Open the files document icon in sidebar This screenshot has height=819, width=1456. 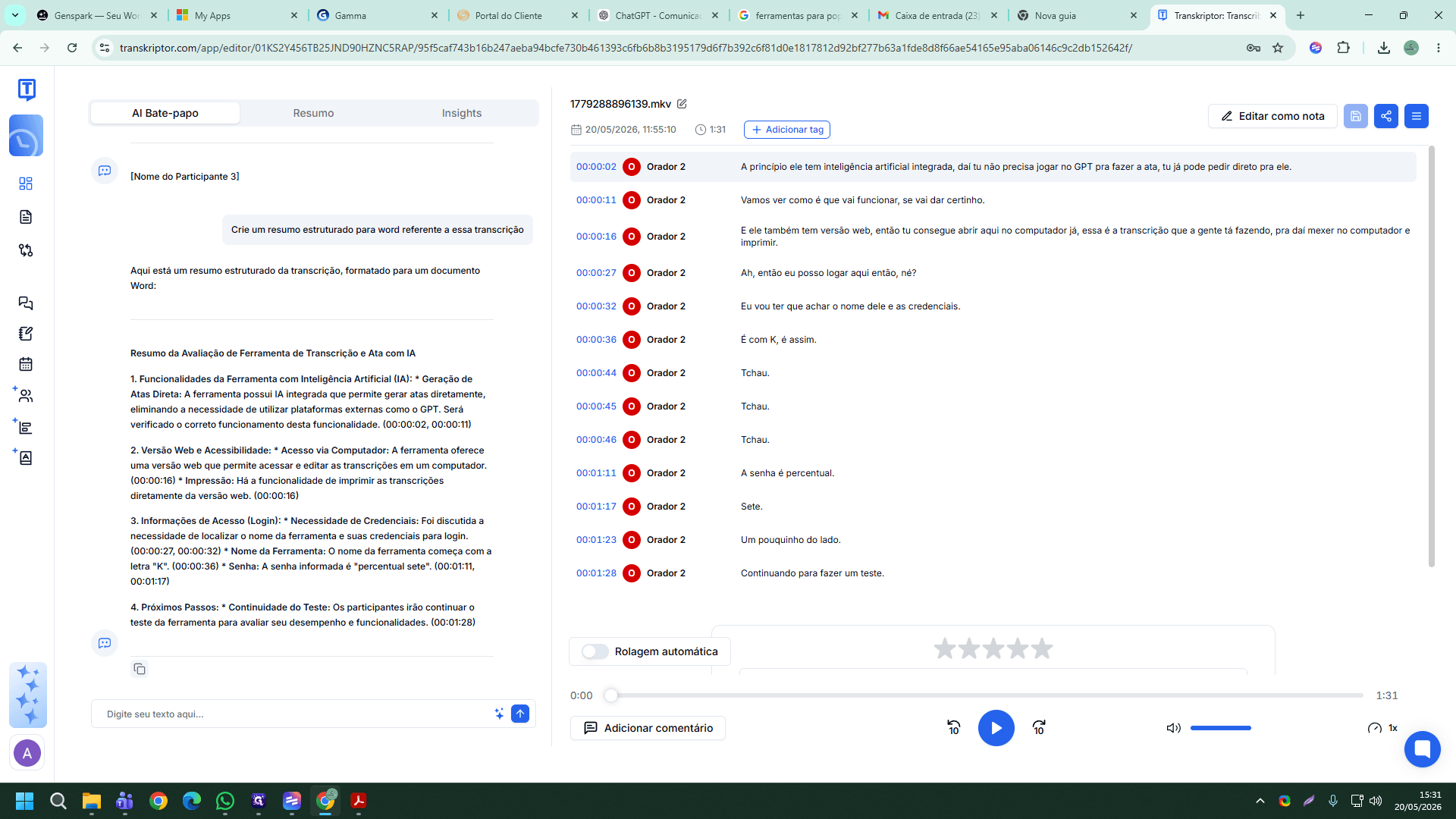point(26,217)
